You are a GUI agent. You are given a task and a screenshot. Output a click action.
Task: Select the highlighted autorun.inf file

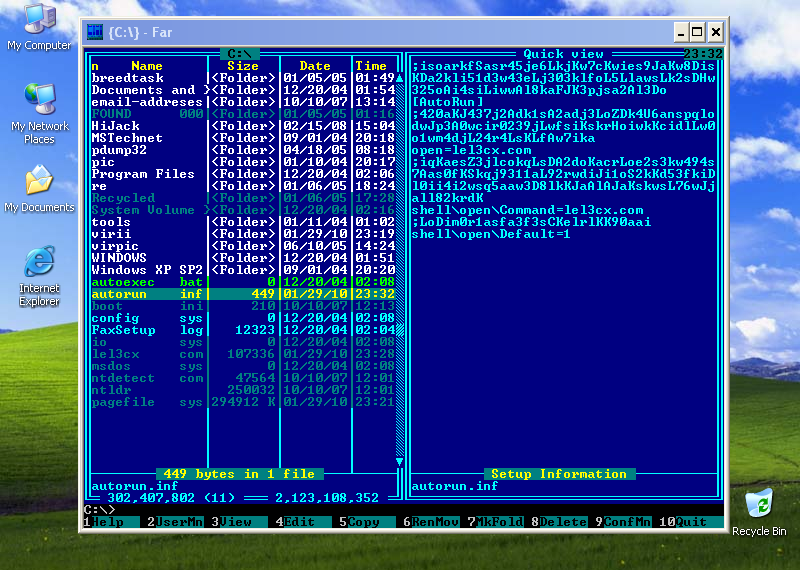(243, 294)
